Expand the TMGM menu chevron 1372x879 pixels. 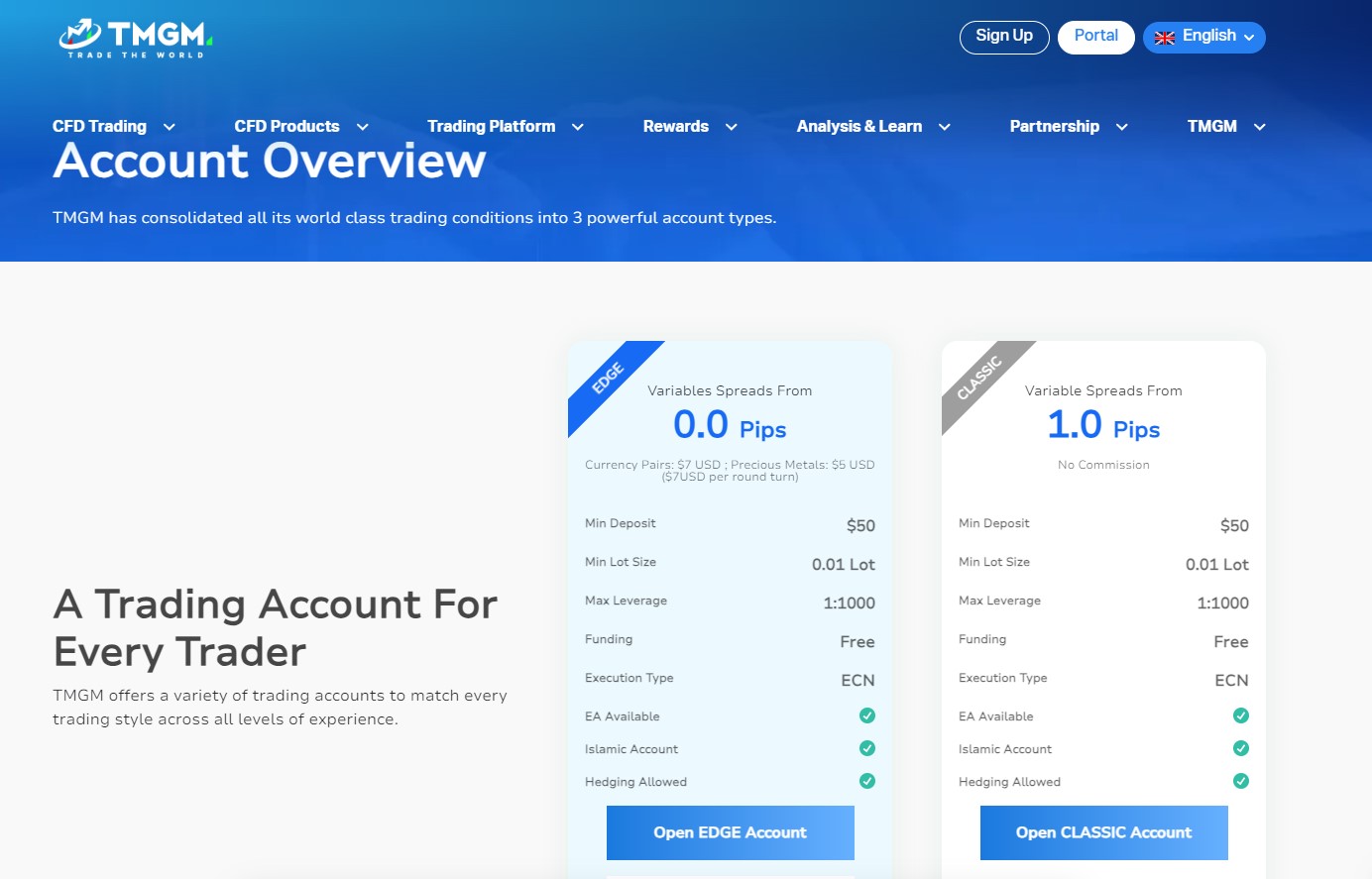click(x=1260, y=127)
